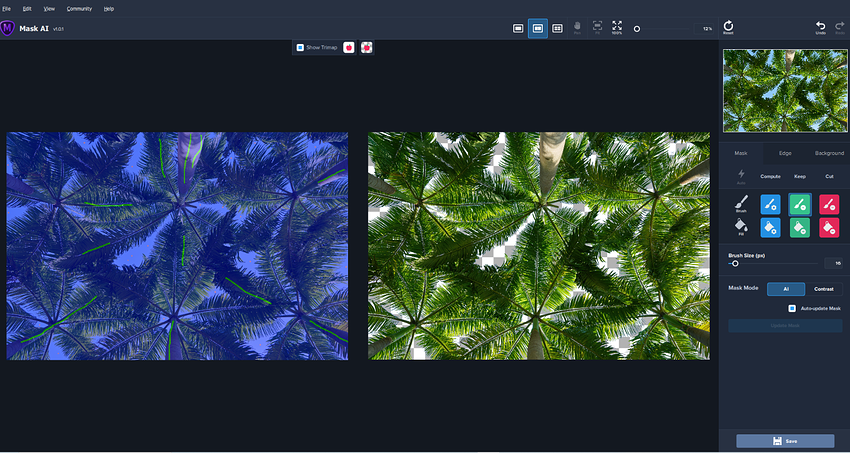Viewport: 850px width, 453px height.
Task: Toggle the Show Trimap checkbox
Action: pos(300,47)
